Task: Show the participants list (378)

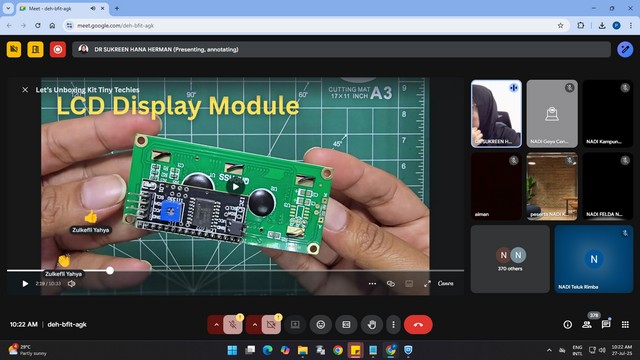Action: click(x=587, y=324)
